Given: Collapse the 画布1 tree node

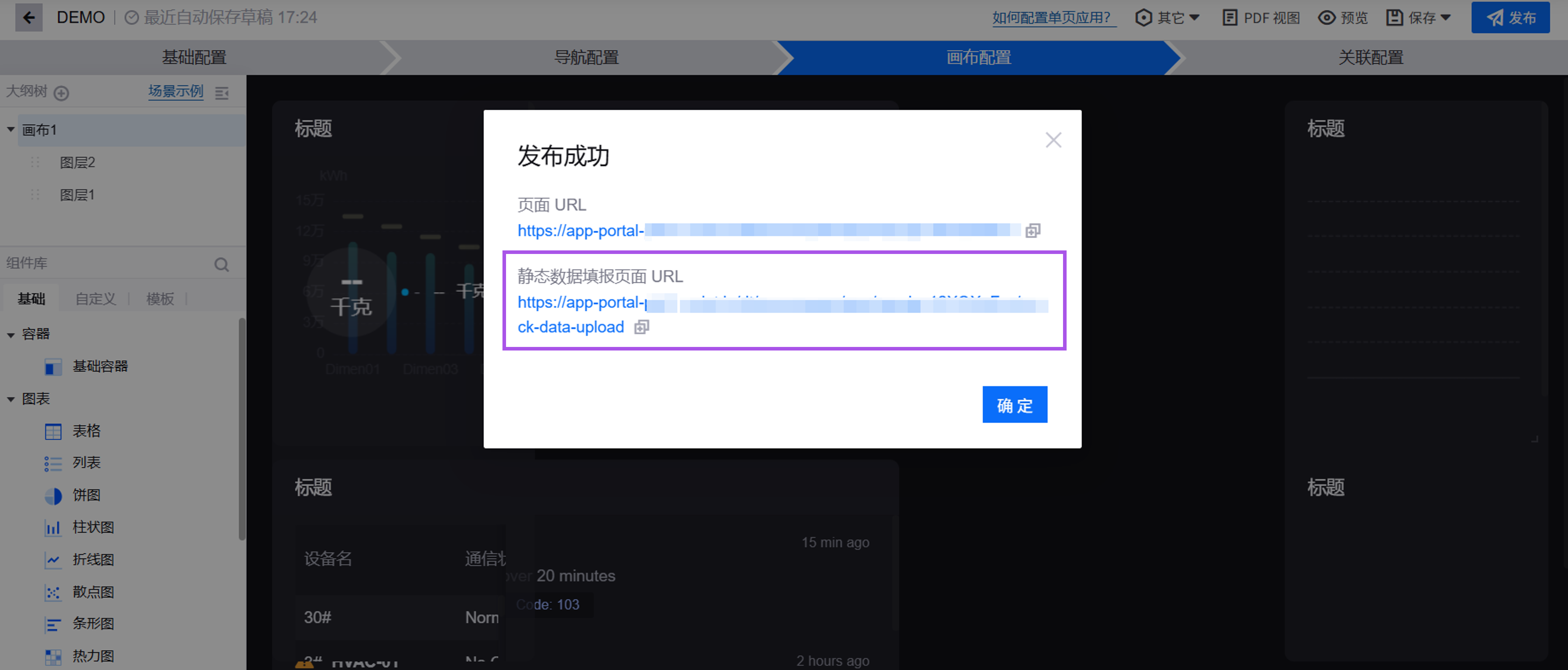Looking at the screenshot, I should pyautogui.click(x=10, y=129).
